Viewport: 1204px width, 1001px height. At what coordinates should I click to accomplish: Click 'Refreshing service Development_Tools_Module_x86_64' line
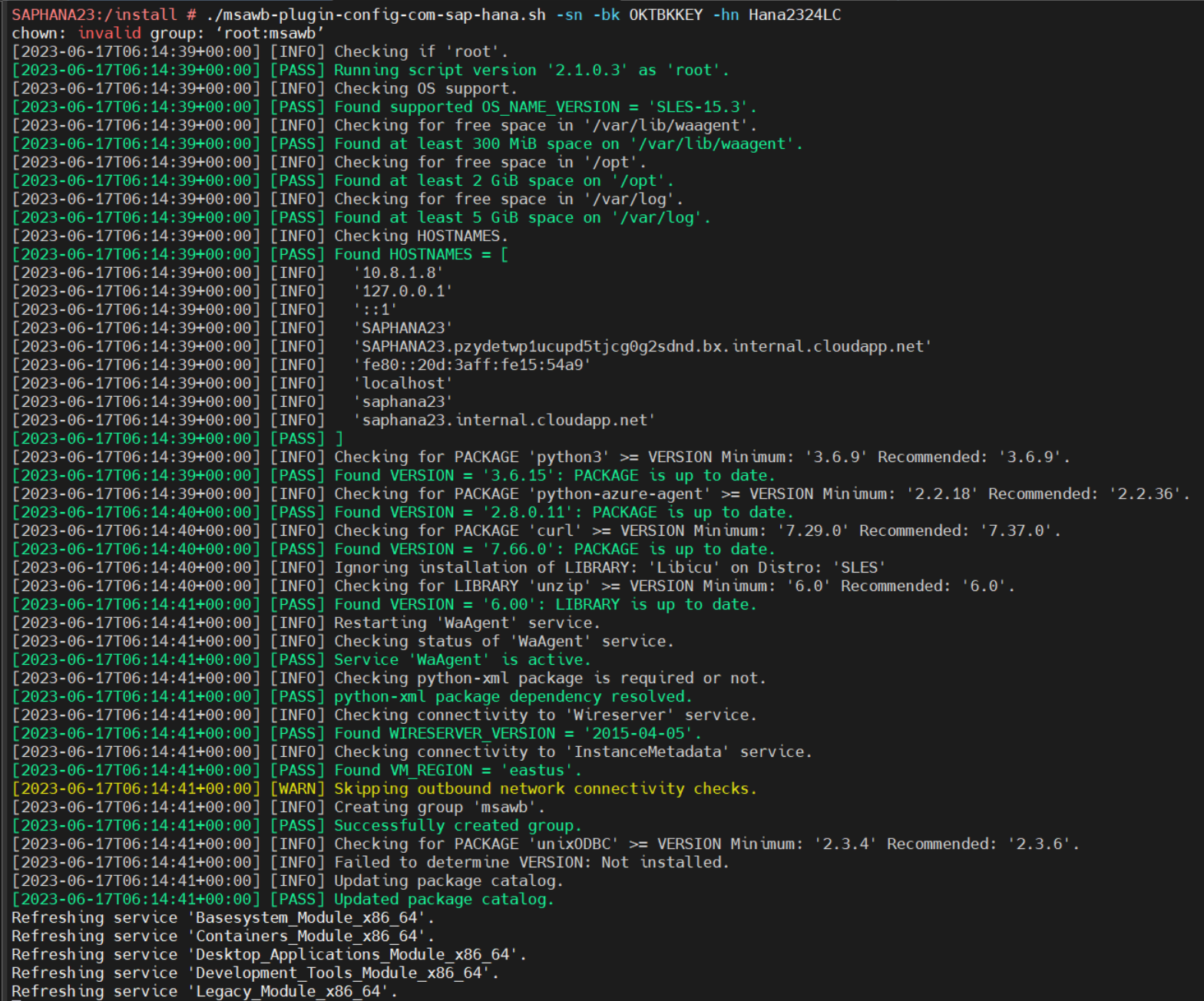point(256,973)
